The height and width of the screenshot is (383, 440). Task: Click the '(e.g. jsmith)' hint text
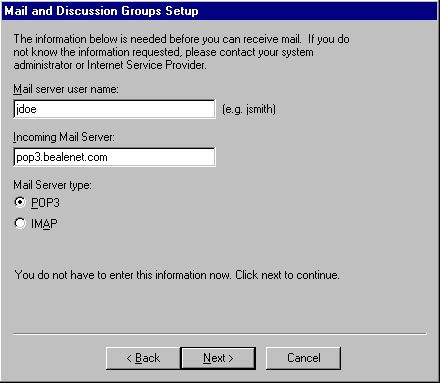[249, 109]
